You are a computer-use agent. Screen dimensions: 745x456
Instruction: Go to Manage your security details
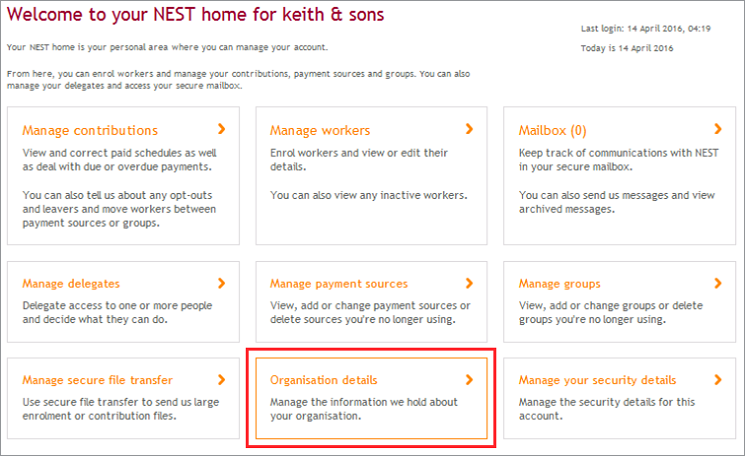[x=597, y=380]
